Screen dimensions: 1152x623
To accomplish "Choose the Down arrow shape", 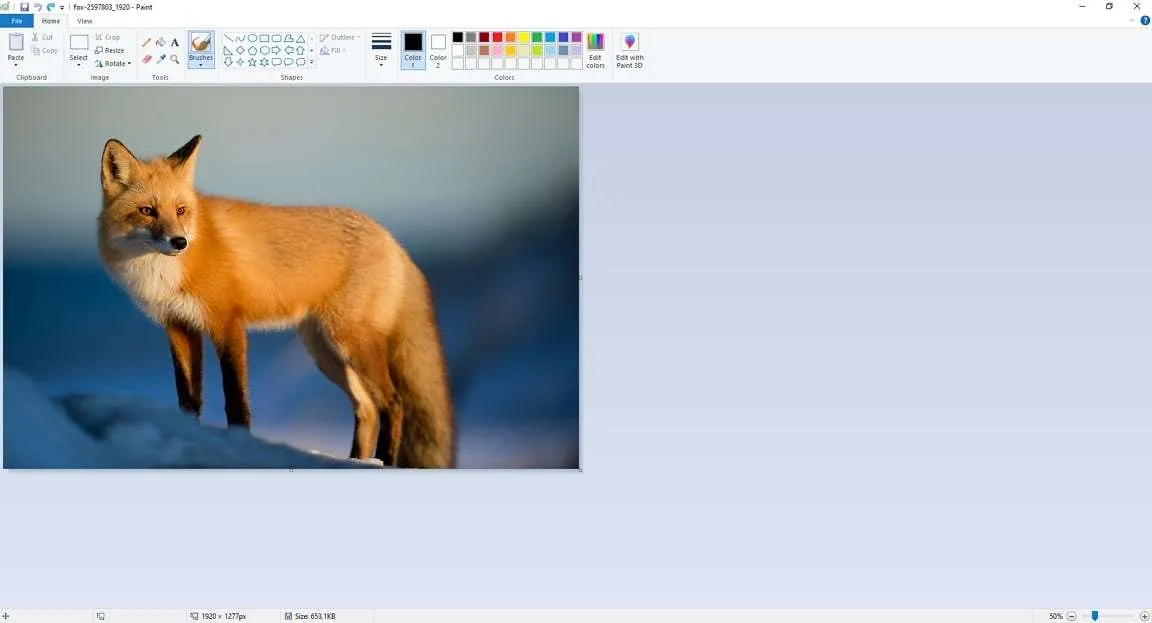I will tap(228, 62).
